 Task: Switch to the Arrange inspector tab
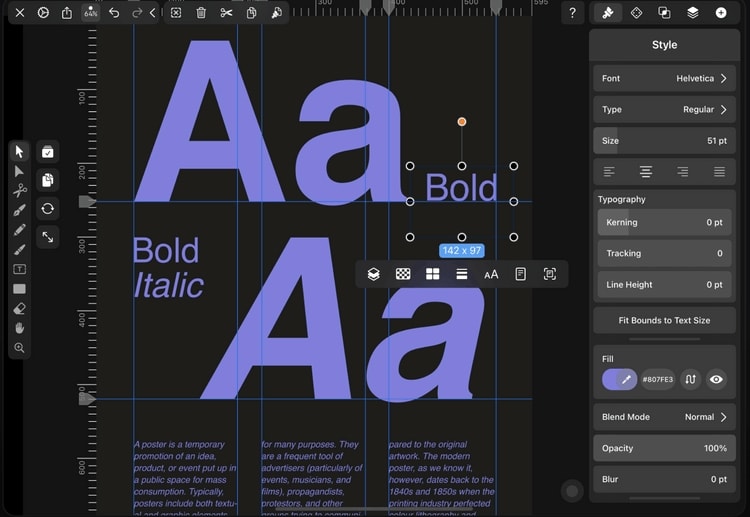pos(636,13)
